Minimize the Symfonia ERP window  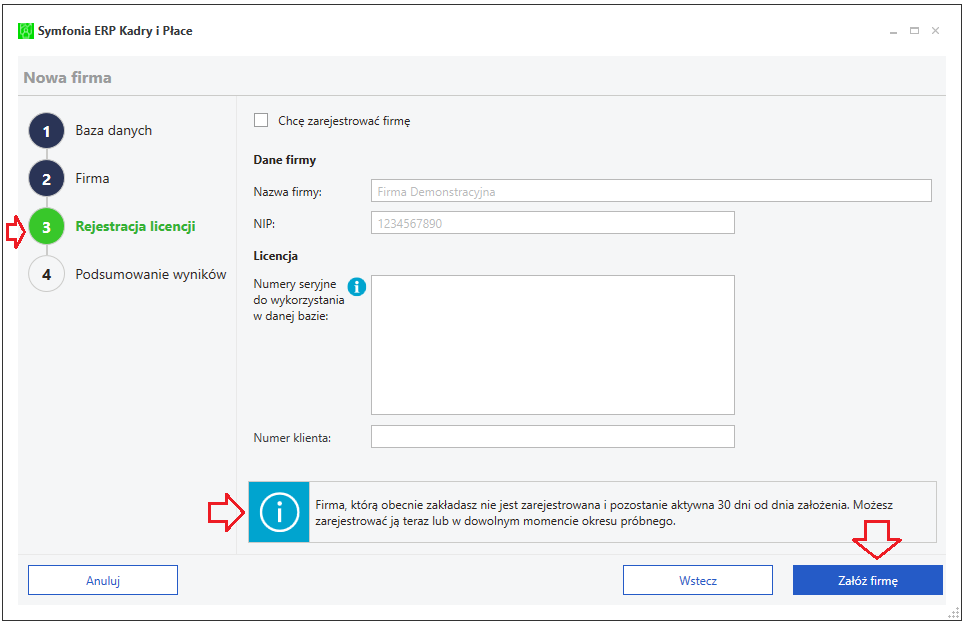click(x=893, y=31)
